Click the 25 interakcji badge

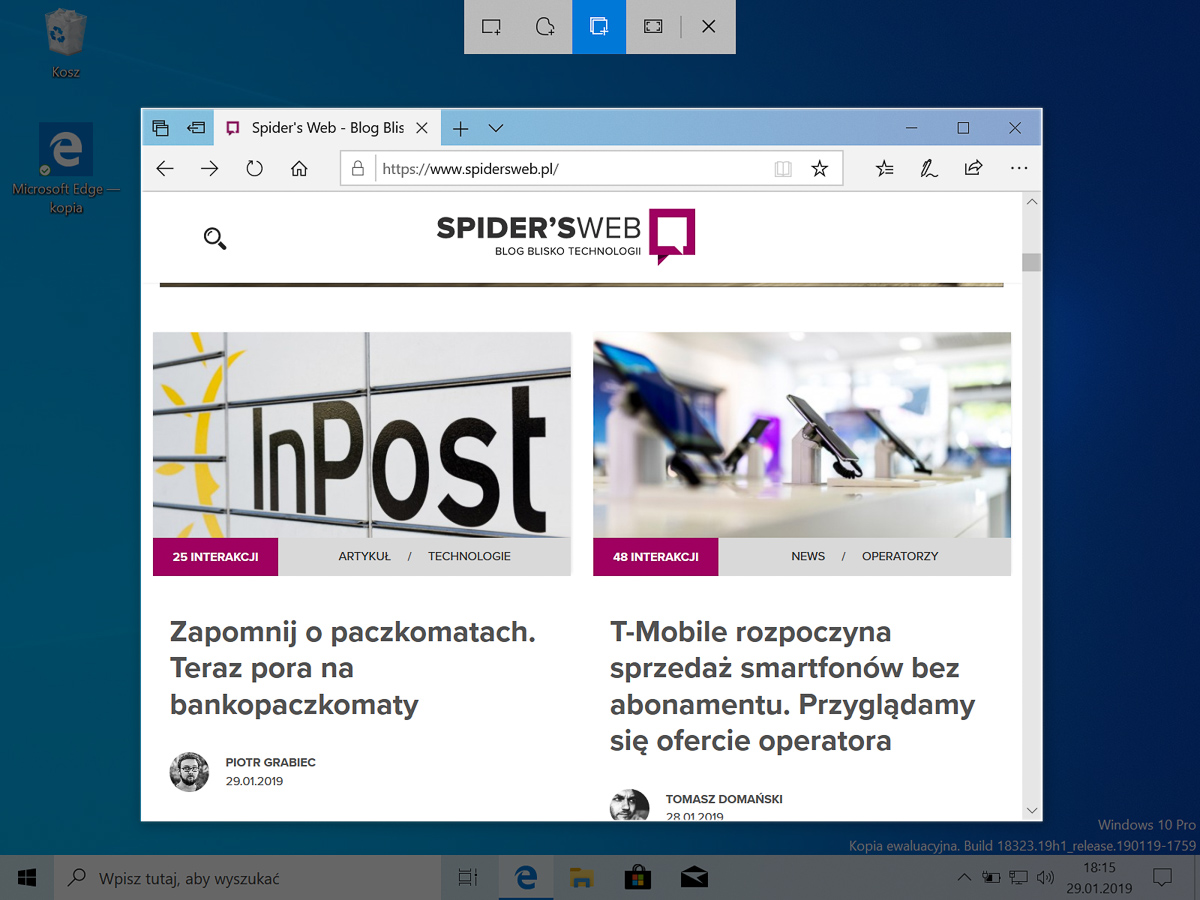(215, 557)
